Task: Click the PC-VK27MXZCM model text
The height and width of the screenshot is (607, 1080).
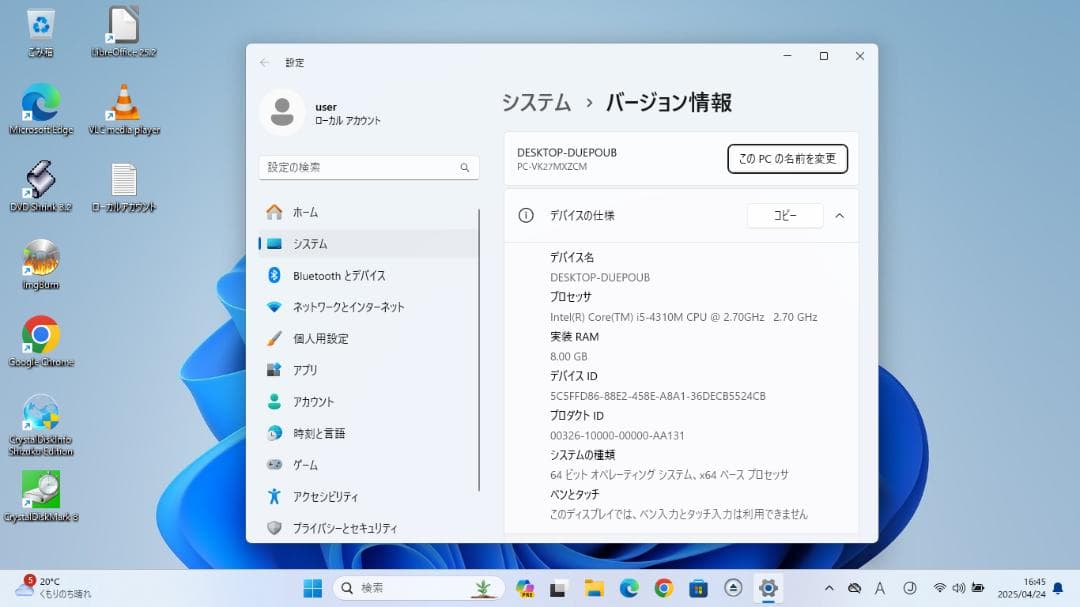Action: coord(552,167)
